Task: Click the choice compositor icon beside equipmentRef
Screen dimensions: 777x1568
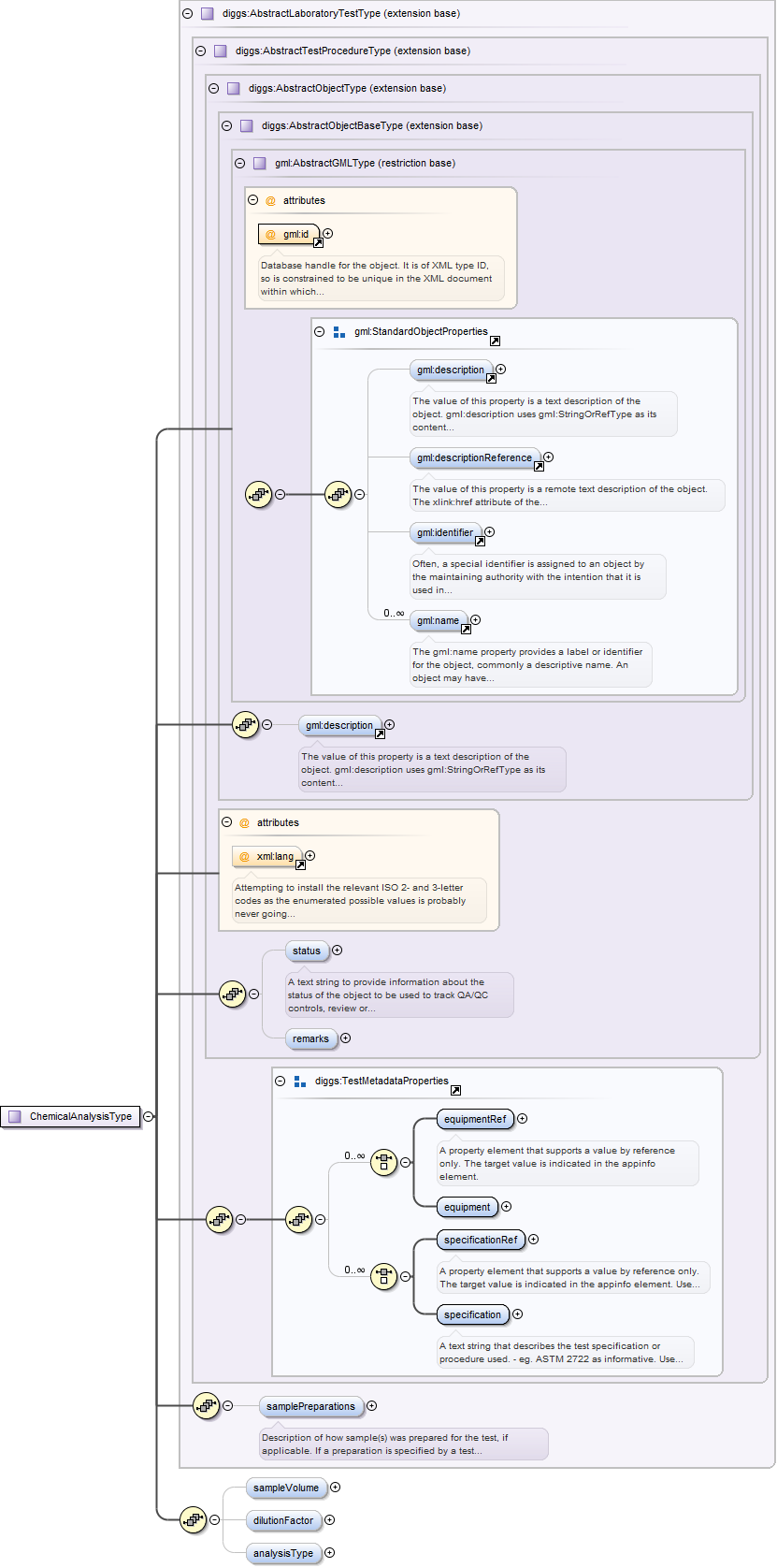Action: coord(383,1163)
